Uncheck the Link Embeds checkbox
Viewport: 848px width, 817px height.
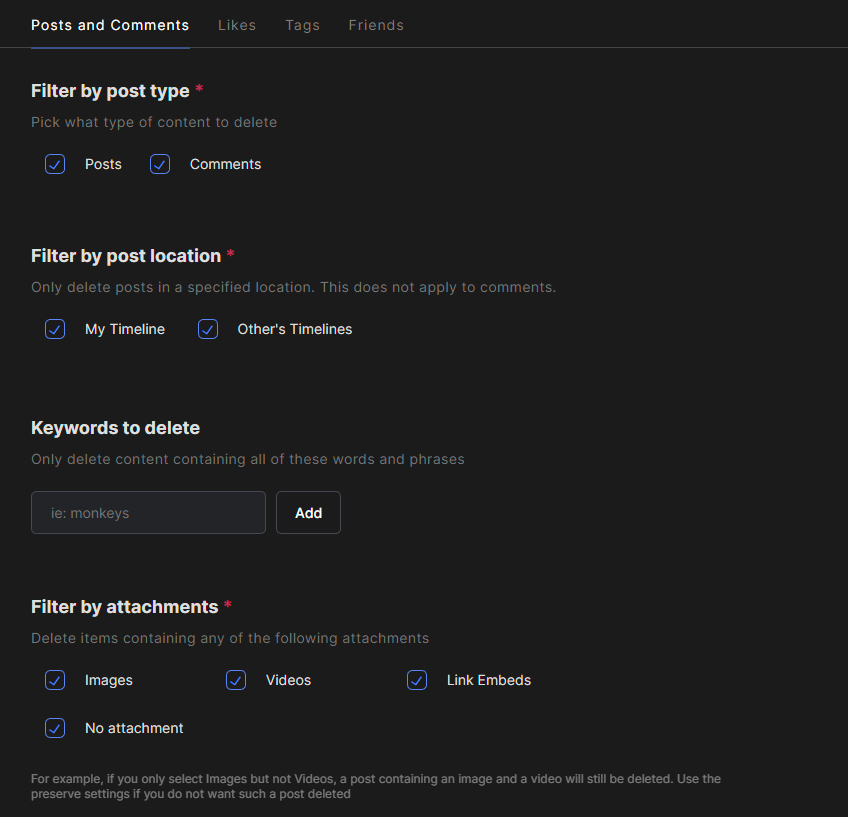[417, 680]
